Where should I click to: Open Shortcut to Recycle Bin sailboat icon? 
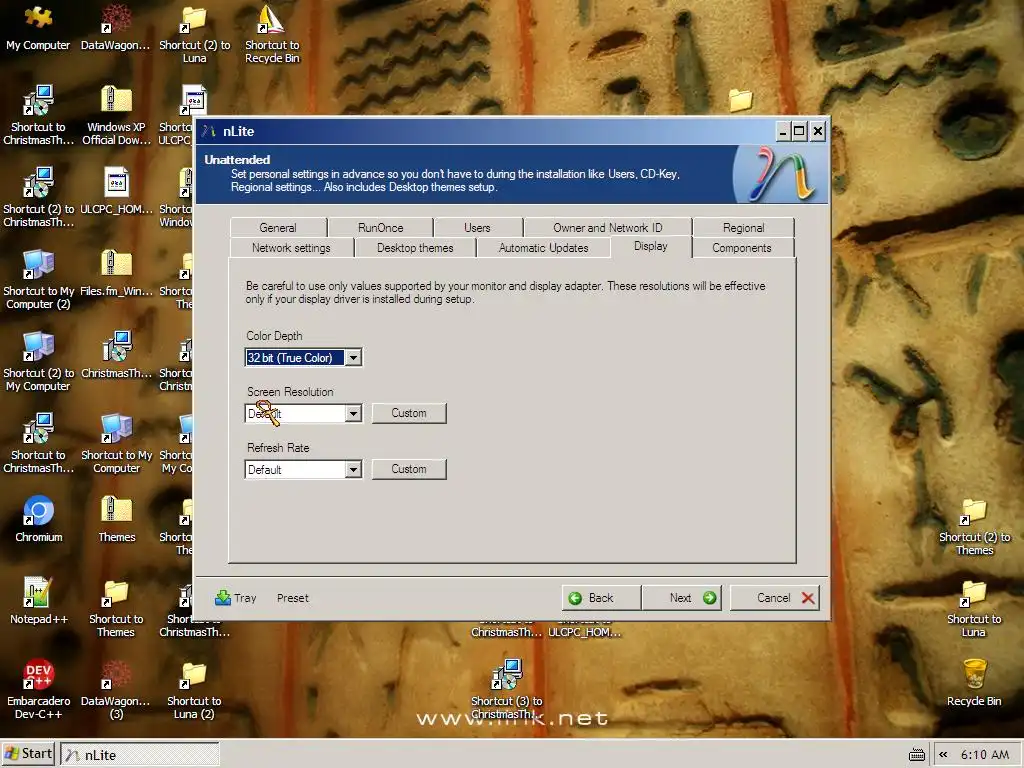(x=272, y=33)
